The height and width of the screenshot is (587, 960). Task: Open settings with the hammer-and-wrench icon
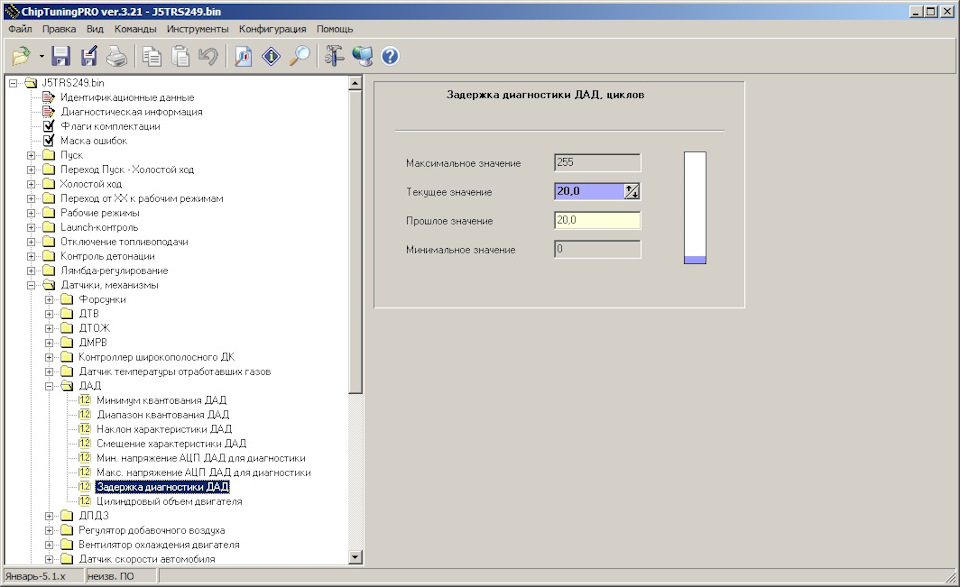tap(334, 56)
